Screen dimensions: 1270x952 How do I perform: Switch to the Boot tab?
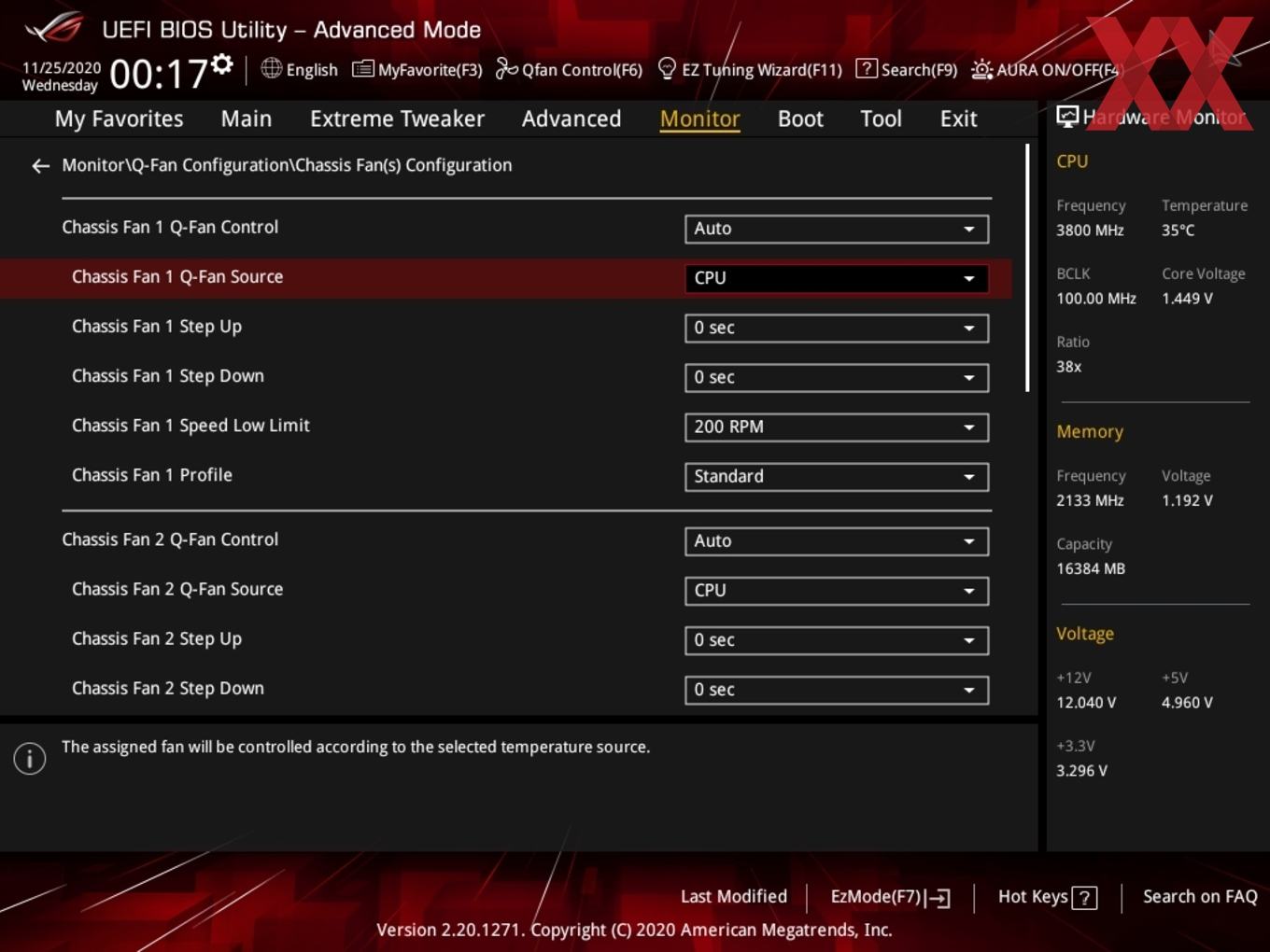(x=800, y=119)
